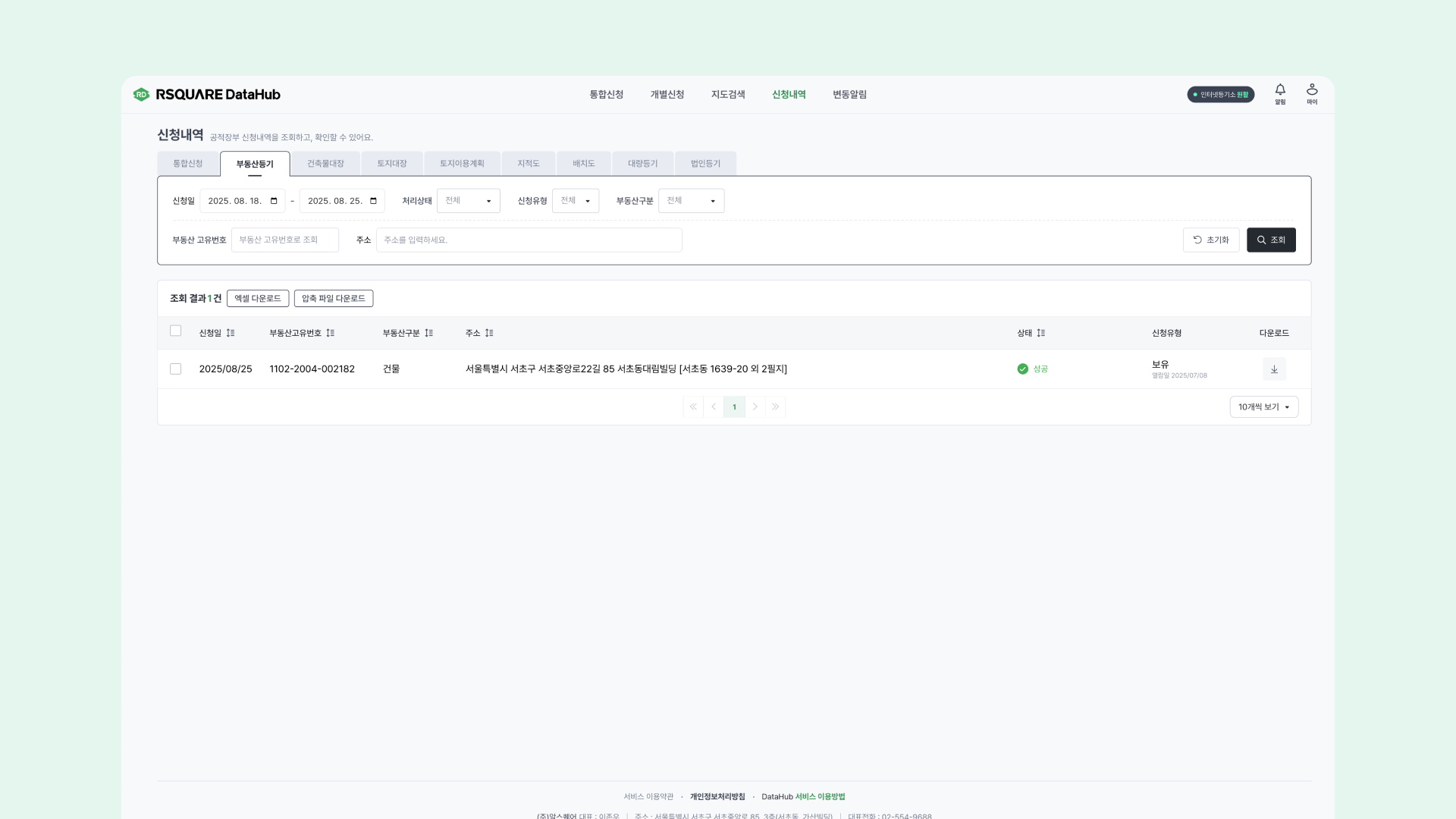Sort by 상태 column
The image size is (1456, 819).
tap(1041, 333)
